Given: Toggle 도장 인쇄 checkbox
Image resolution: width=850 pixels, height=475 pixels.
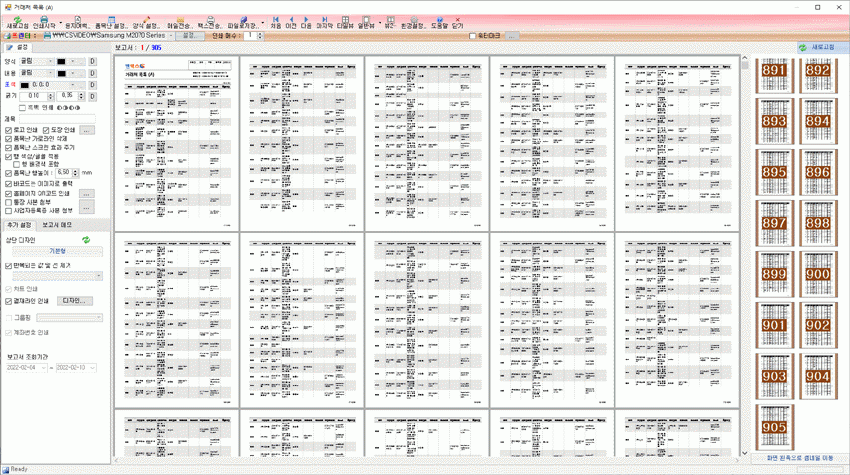Looking at the screenshot, I should (x=46, y=130).
